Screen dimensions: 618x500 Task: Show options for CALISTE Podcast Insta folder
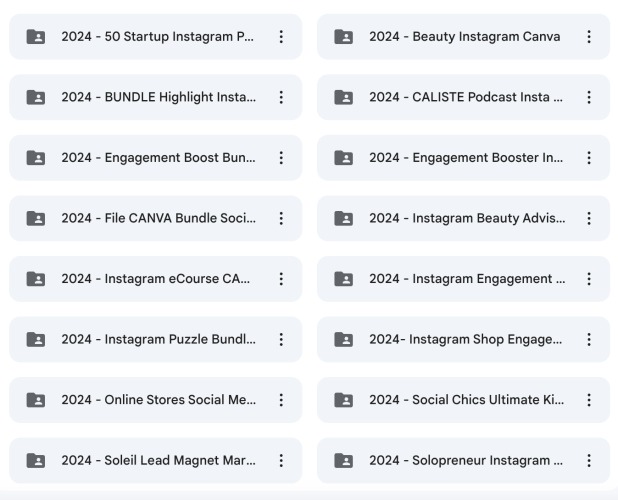point(589,97)
